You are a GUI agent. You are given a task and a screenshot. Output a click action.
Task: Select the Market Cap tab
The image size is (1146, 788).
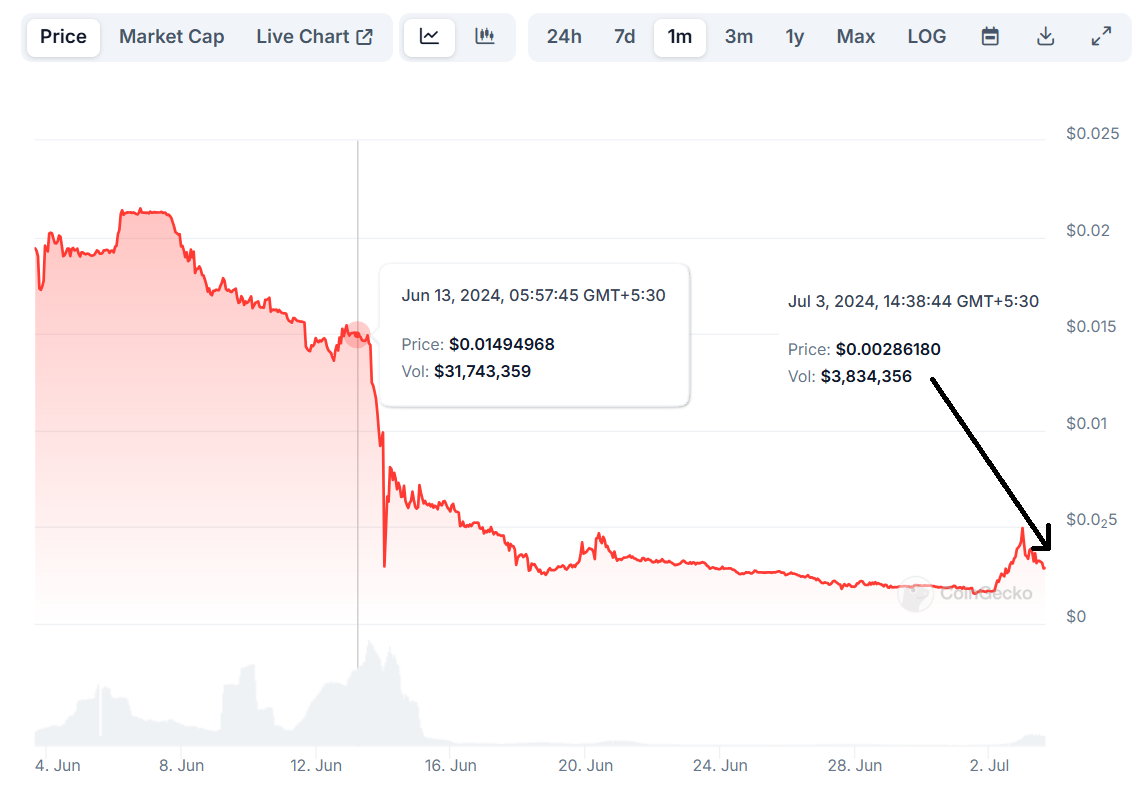172,37
